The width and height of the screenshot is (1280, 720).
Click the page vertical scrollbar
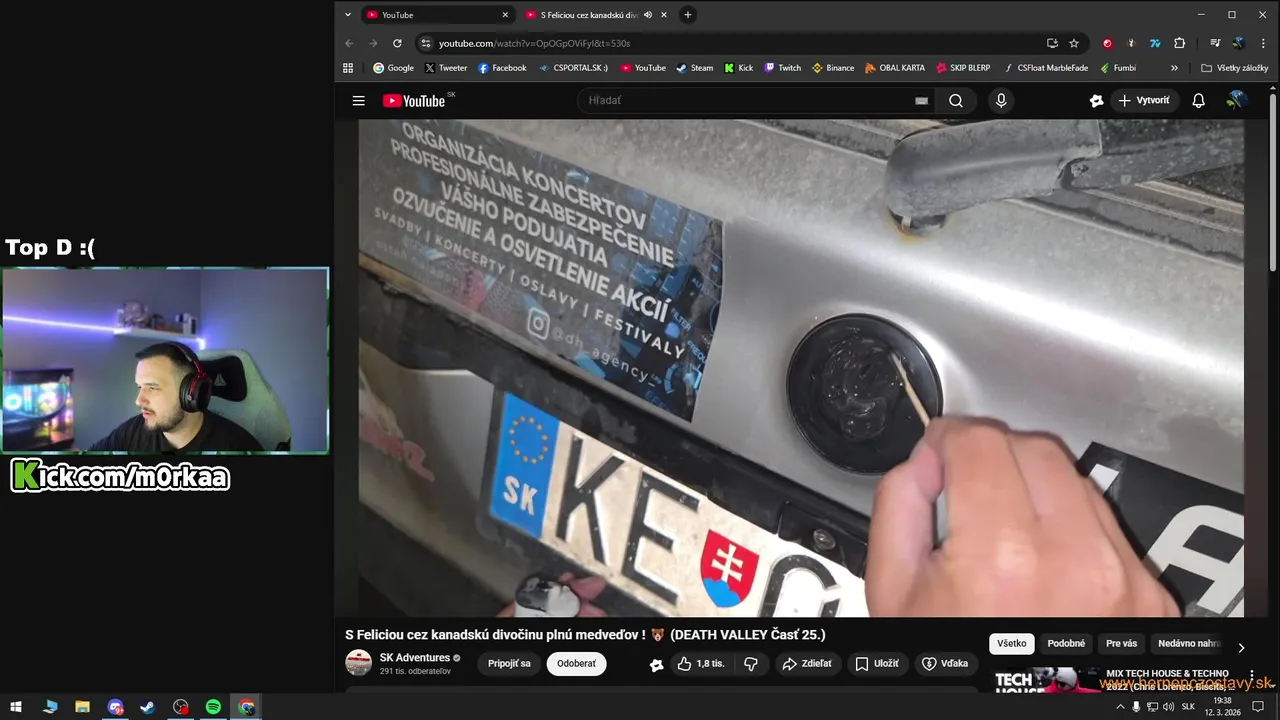(1273, 180)
